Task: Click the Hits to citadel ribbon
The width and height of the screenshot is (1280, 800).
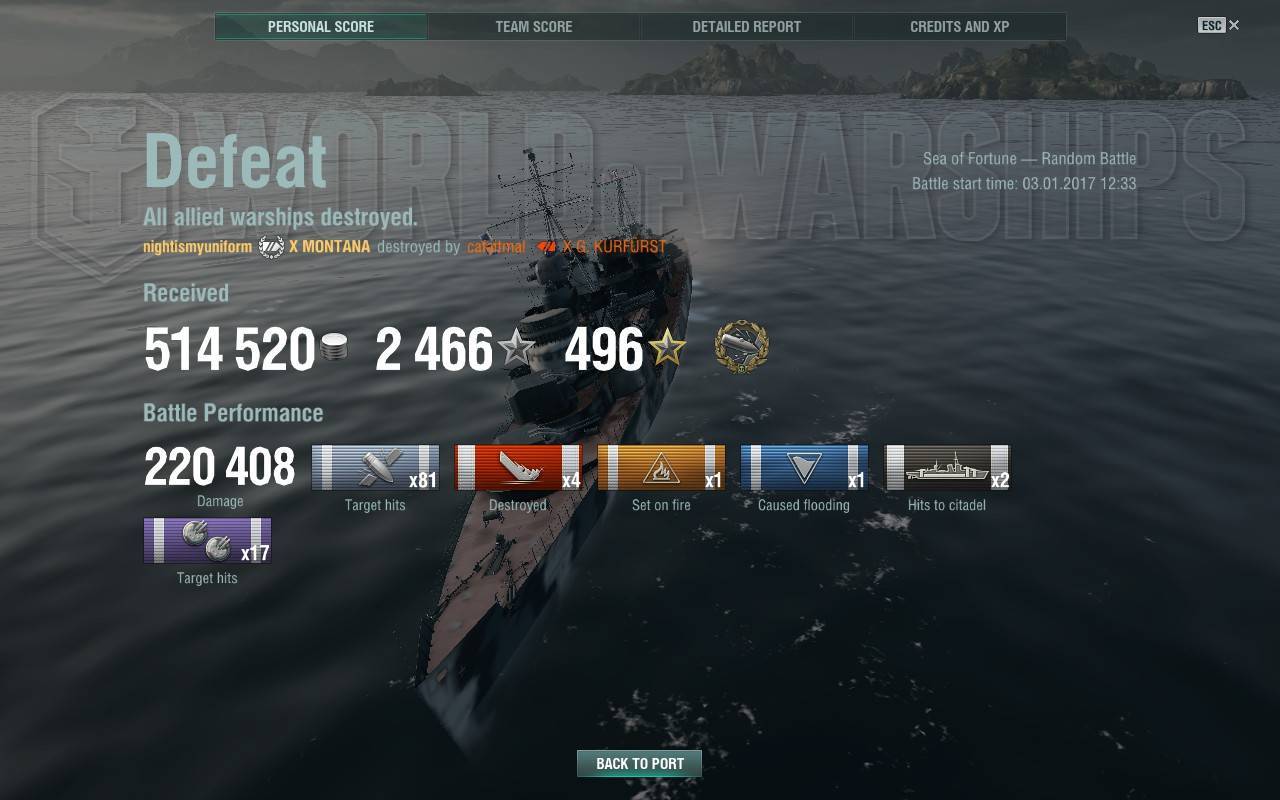Action: pos(947,467)
